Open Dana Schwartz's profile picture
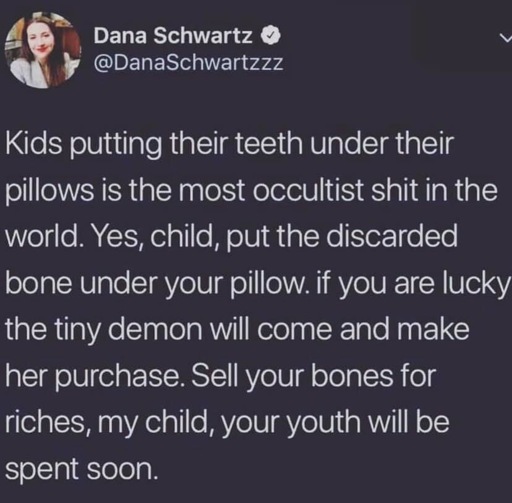 tap(43, 50)
